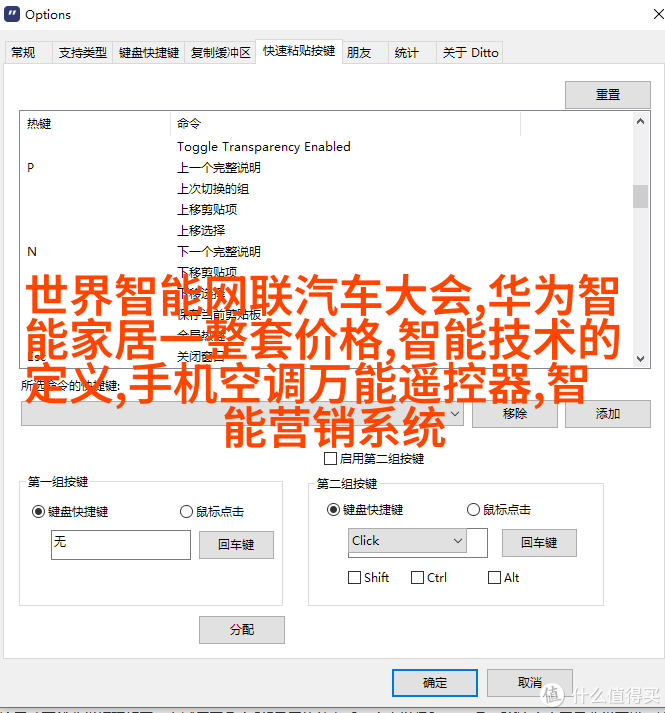This screenshot has height=713, width=665.
Task: Go to the 键盘快捷键 tab
Action: click(x=149, y=53)
